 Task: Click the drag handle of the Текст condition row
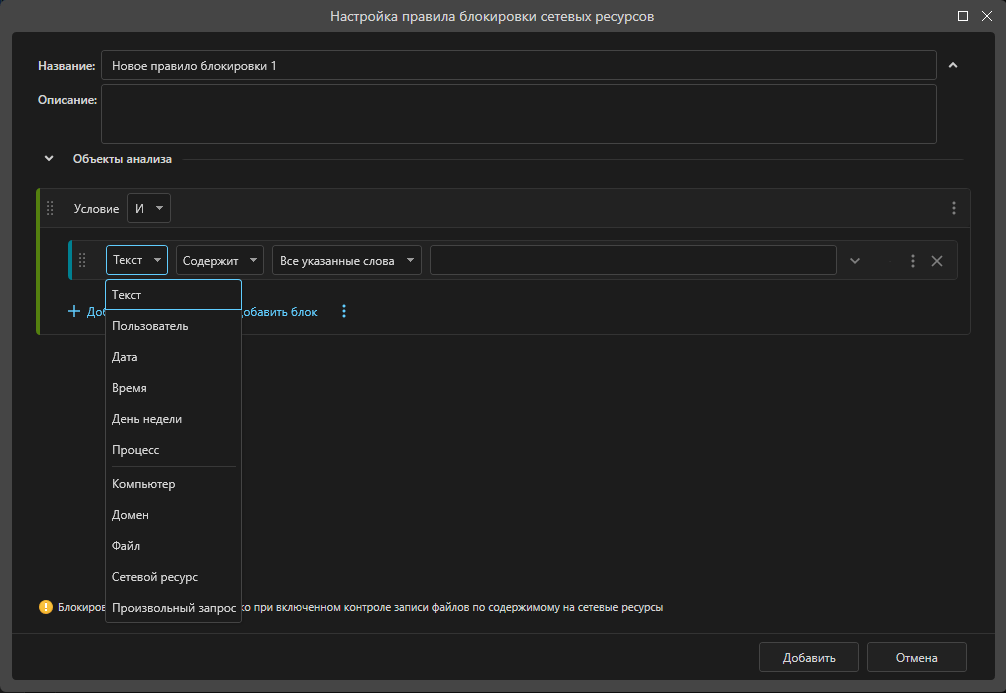(x=83, y=260)
